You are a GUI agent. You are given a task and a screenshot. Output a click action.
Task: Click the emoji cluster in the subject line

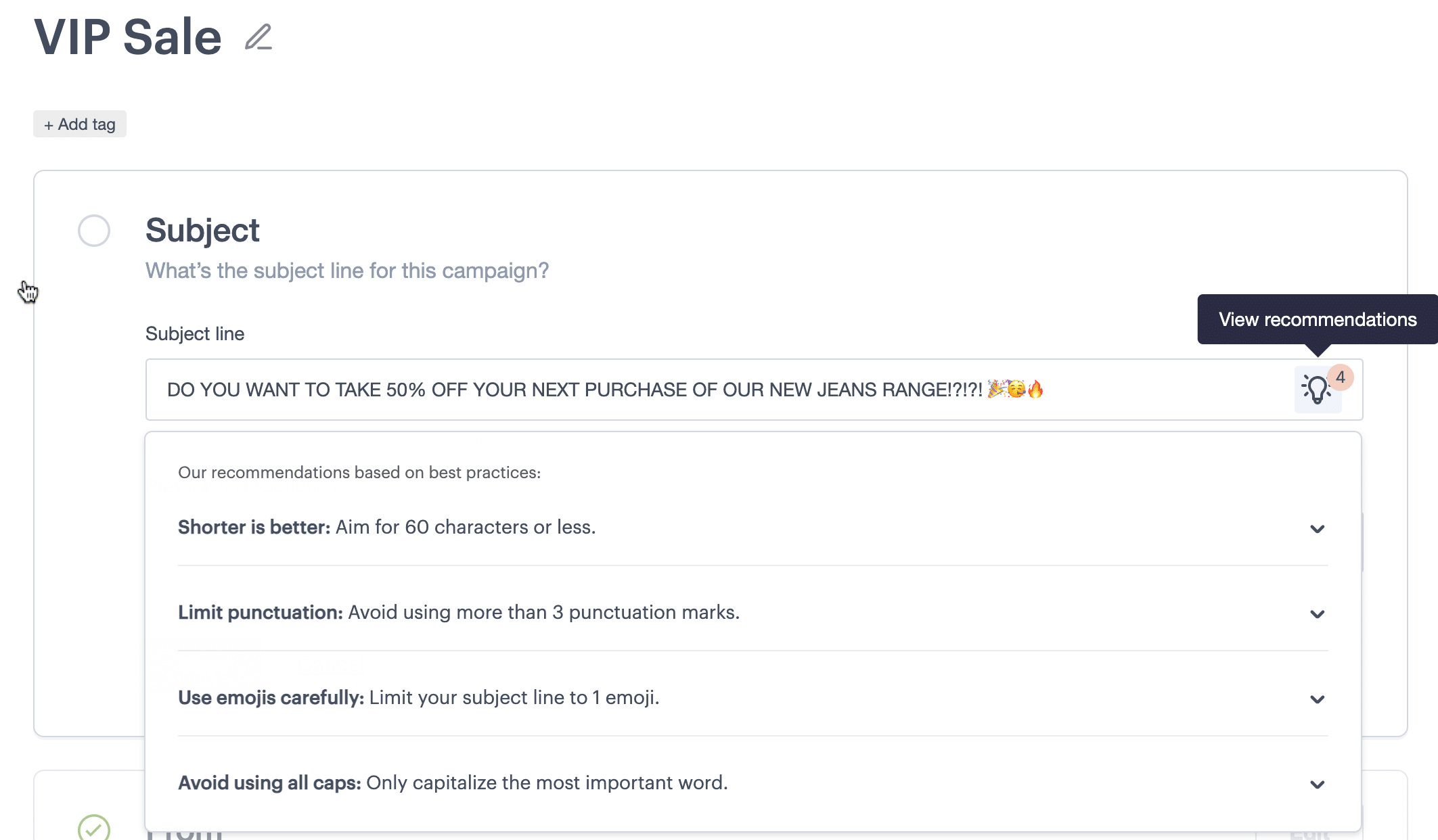1015,389
